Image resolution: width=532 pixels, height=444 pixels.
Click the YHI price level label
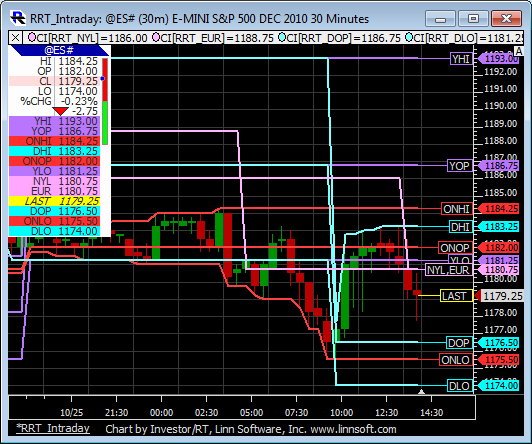[461, 59]
